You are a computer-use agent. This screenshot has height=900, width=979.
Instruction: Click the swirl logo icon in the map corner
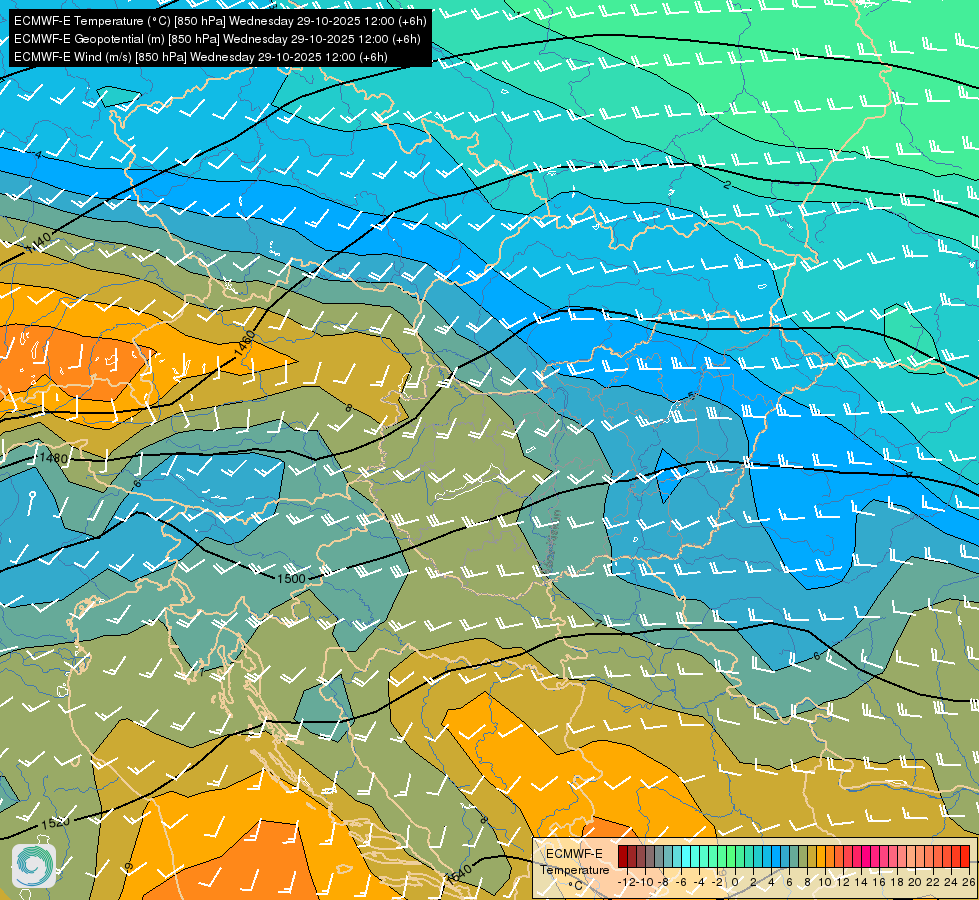34,866
